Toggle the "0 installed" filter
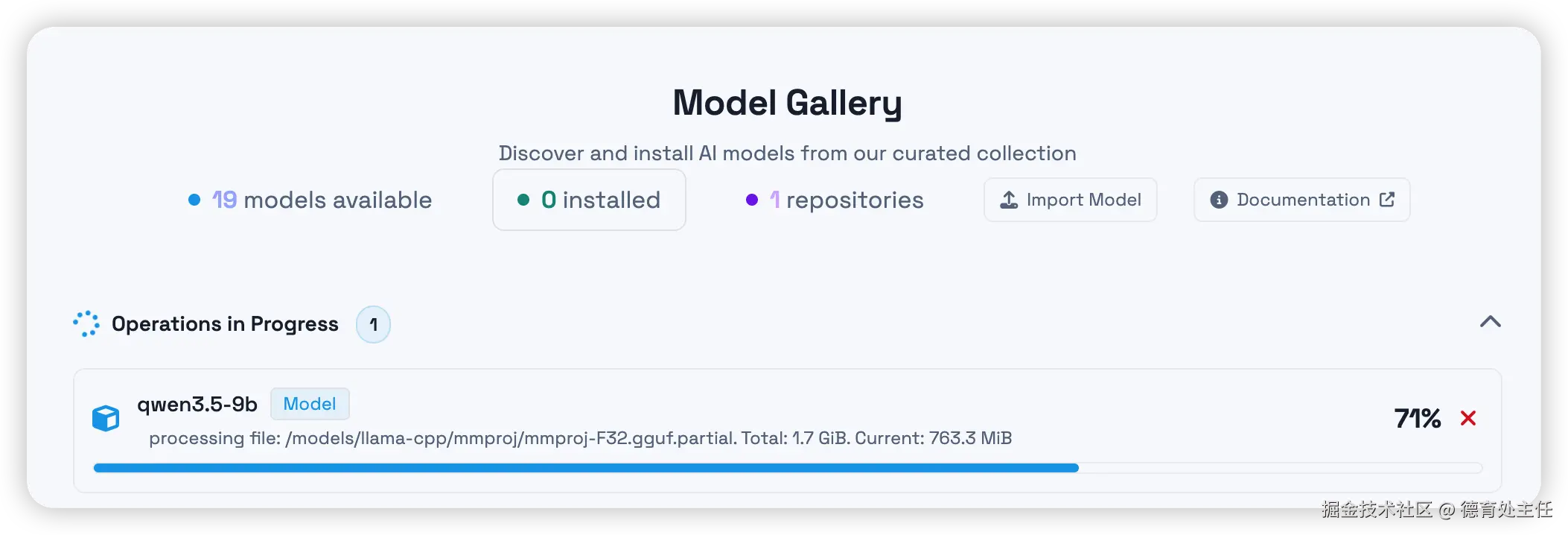Screen dimensions: 1568x535 click(589, 200)
